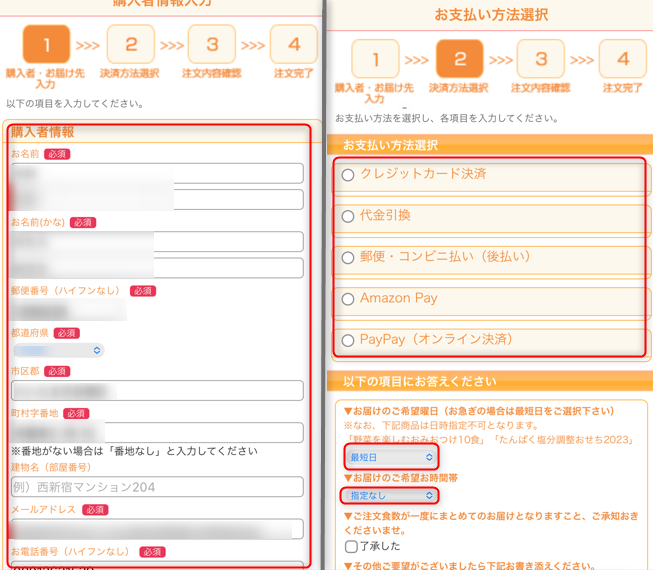Select 郵便・コンビニ払い(後払い) radio button
653x570 pixels.
point(348,258)
